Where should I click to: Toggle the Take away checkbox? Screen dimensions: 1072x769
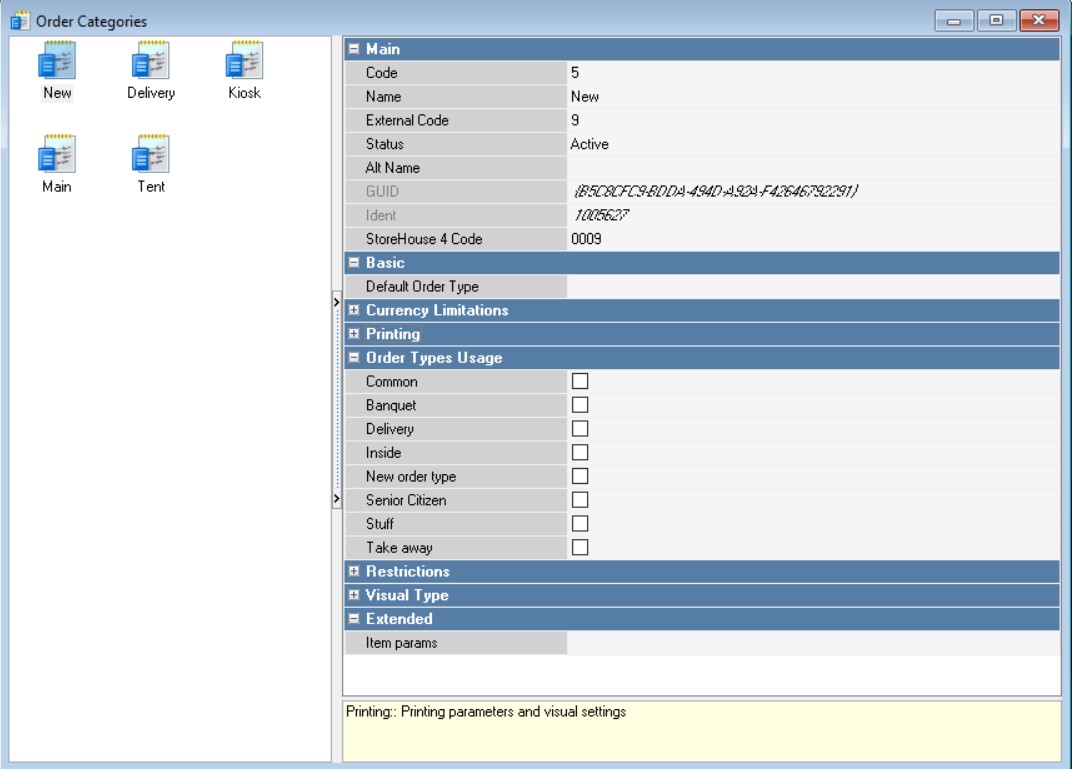coord(580,548)
